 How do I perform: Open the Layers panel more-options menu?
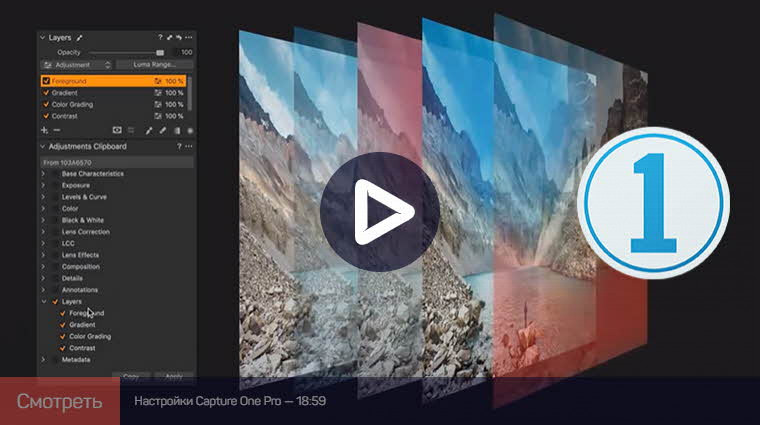point(189,38)
